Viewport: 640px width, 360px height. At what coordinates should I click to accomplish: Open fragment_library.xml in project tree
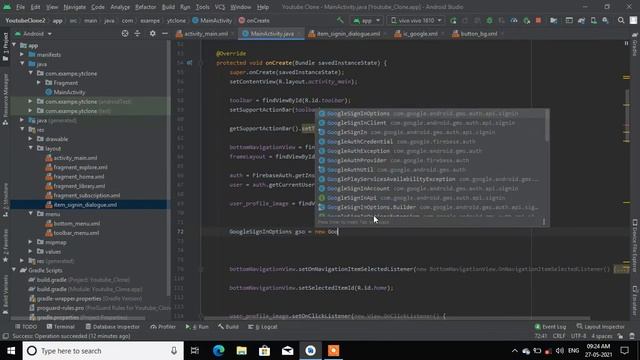click(x=76, y=186)
